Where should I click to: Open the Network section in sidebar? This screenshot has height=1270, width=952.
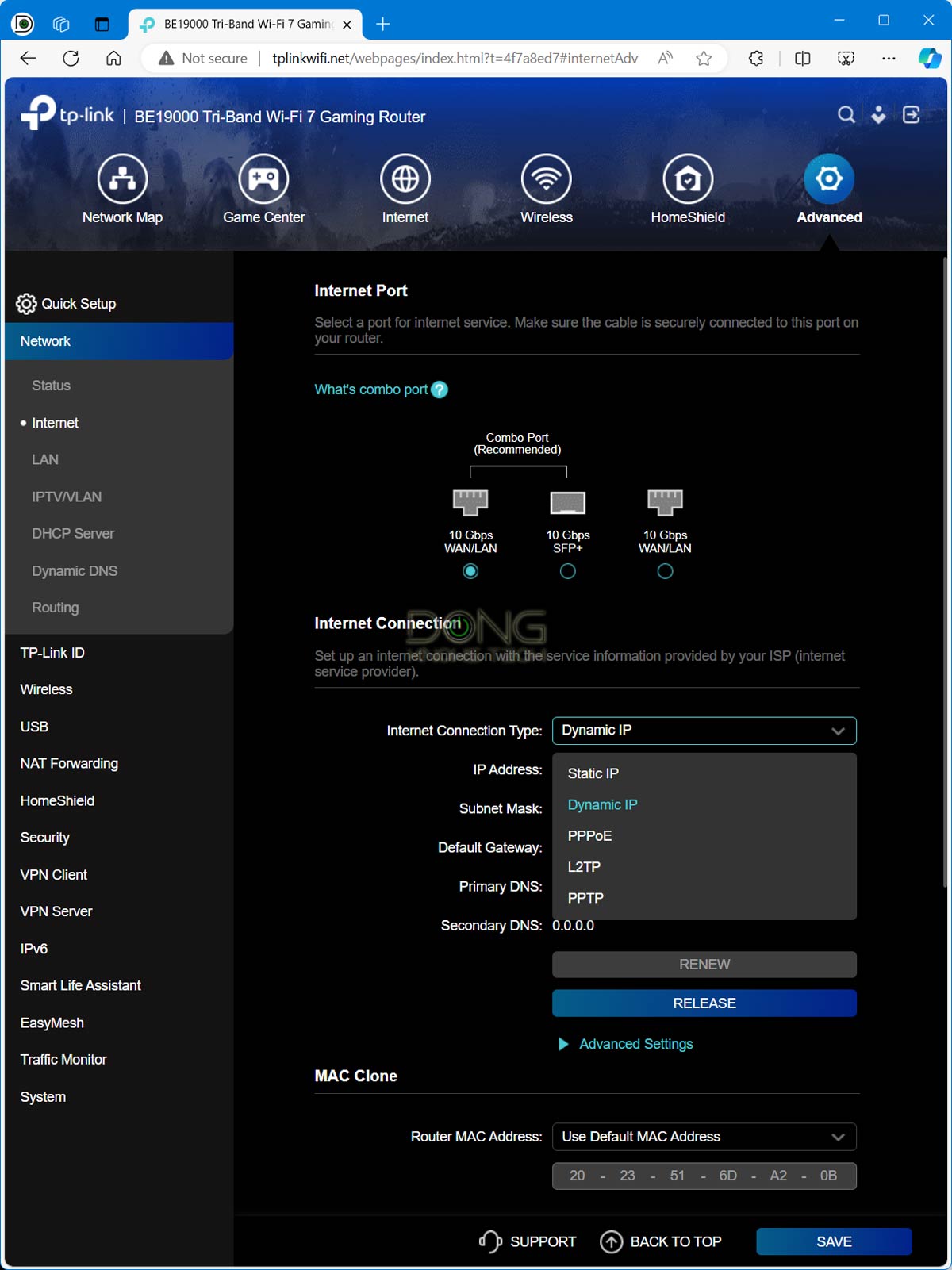[x=119, y=341]
